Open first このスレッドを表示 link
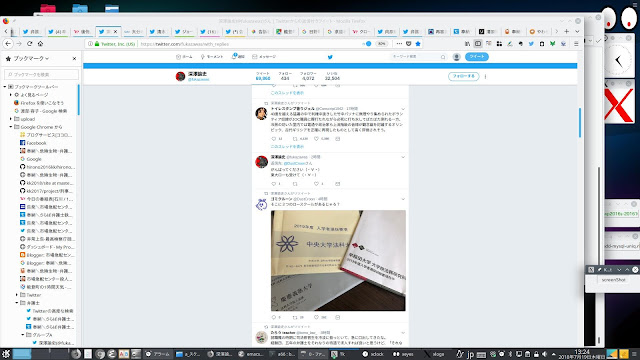640x360 pixels. tap(287, 93)
